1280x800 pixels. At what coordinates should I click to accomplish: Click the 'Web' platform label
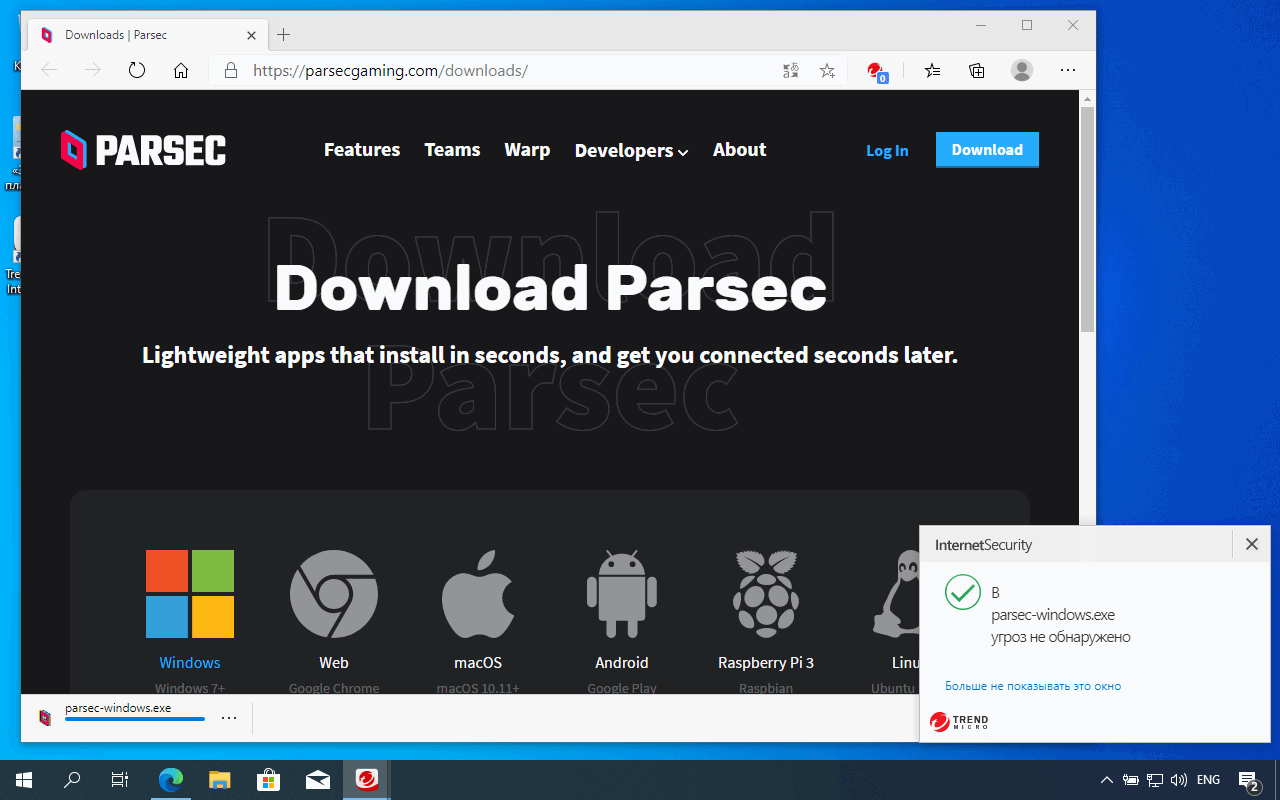(334, 663)
